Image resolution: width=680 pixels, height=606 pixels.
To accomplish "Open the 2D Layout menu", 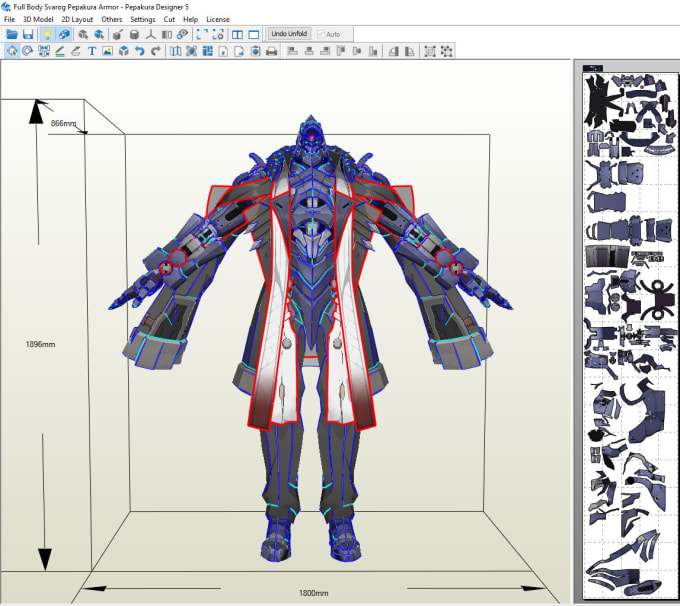I will coord(77,20).
